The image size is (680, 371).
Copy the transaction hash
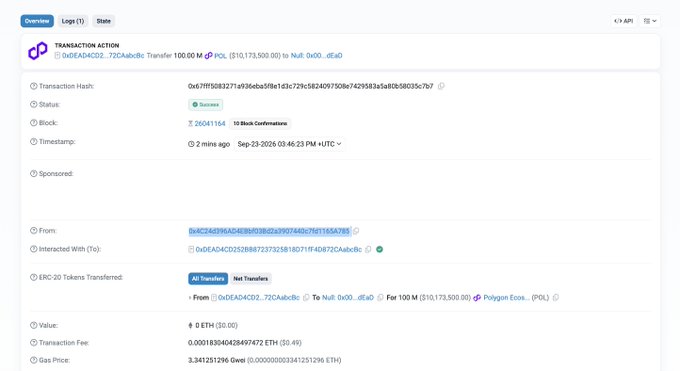441,86
